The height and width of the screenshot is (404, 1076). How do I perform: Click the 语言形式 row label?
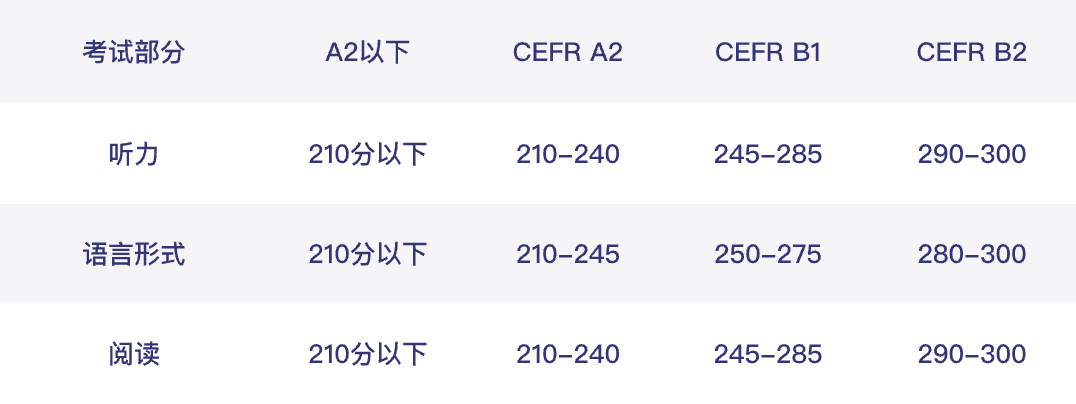134,254
